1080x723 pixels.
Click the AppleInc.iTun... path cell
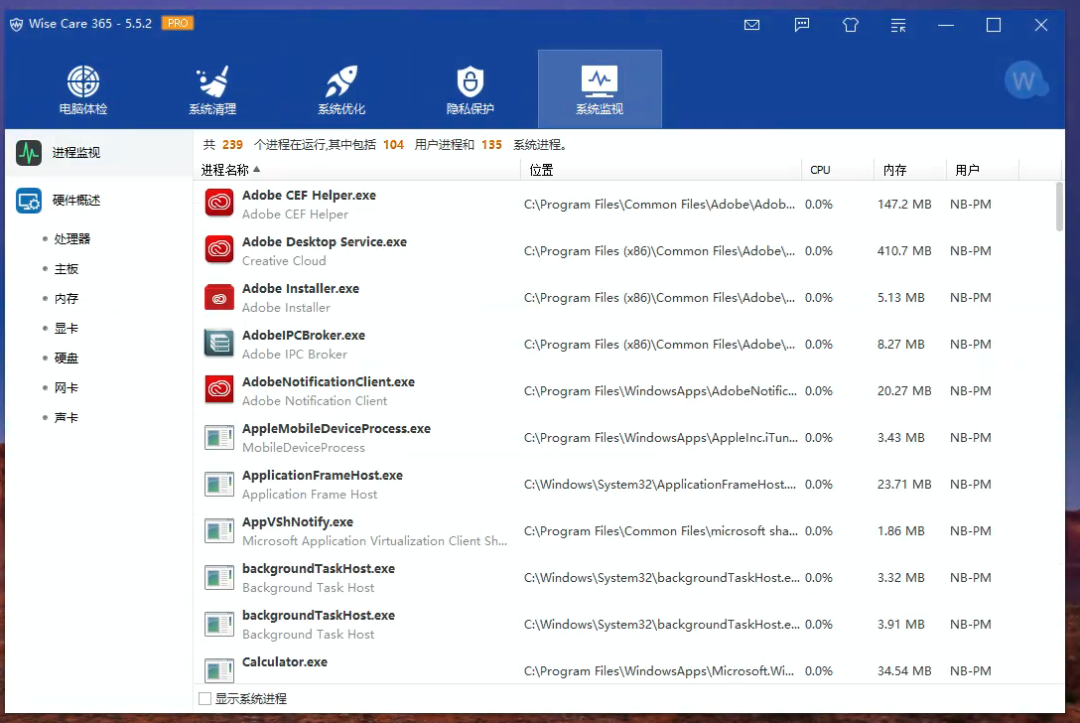pyautogui.click(x=661, y=438)
